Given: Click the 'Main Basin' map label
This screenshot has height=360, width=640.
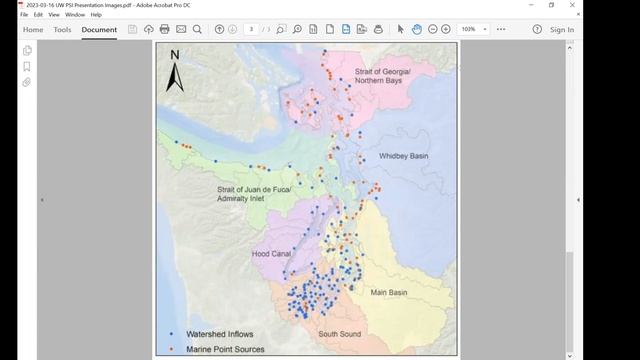Looking at the screenshot, I should [389, 292].
